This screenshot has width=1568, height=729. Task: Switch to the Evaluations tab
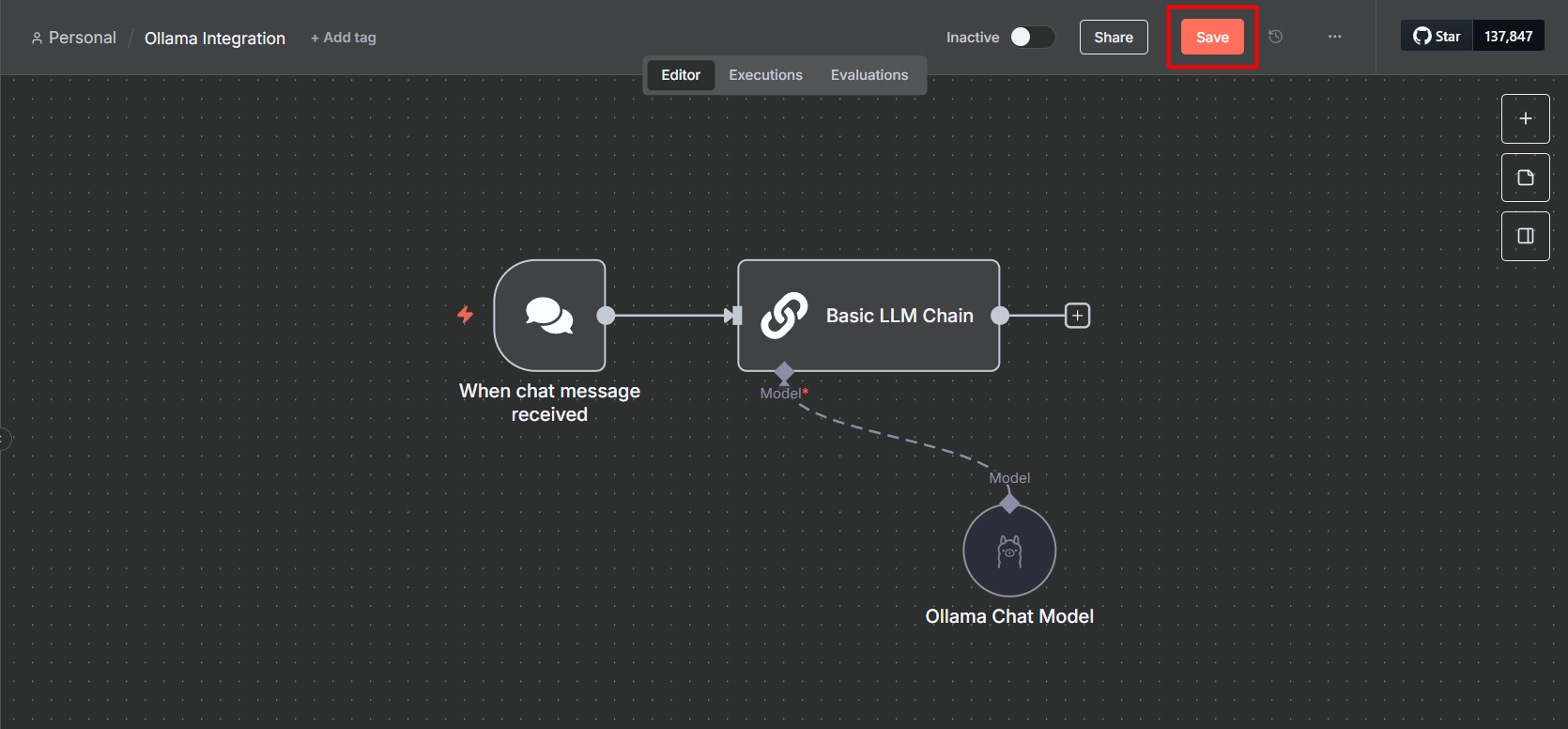pos(869,75)
